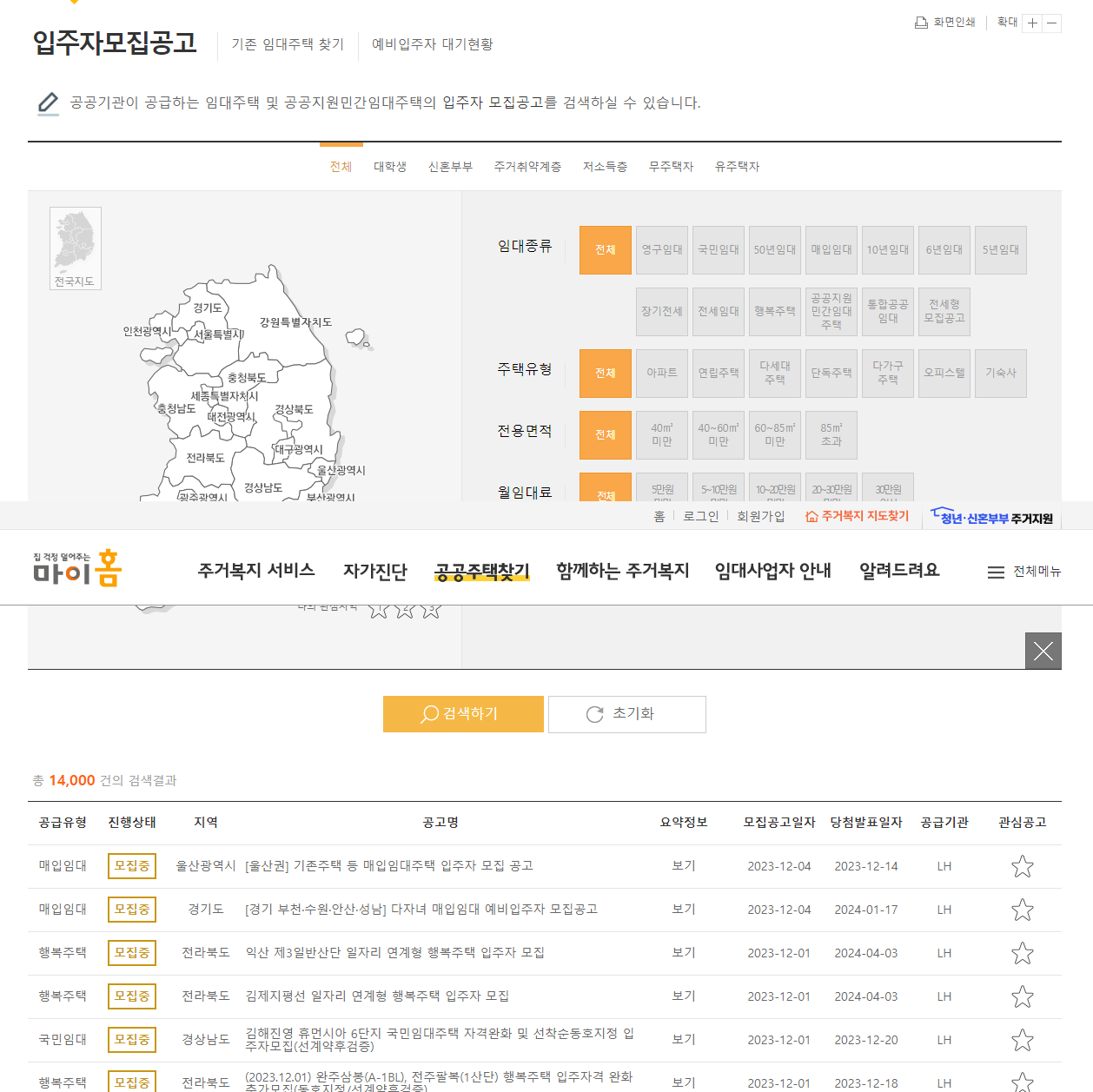
Task: Select the 40㎡ 미만 area filter
Action: tap(661, 434)
